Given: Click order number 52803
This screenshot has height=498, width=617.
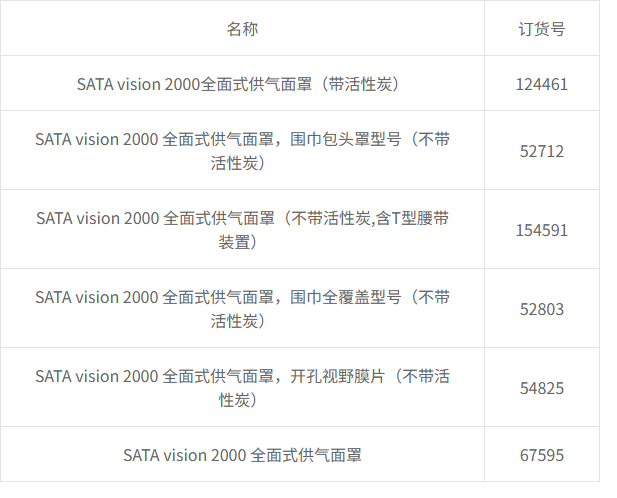Looking at the screenshot, I should coord(542,309).
